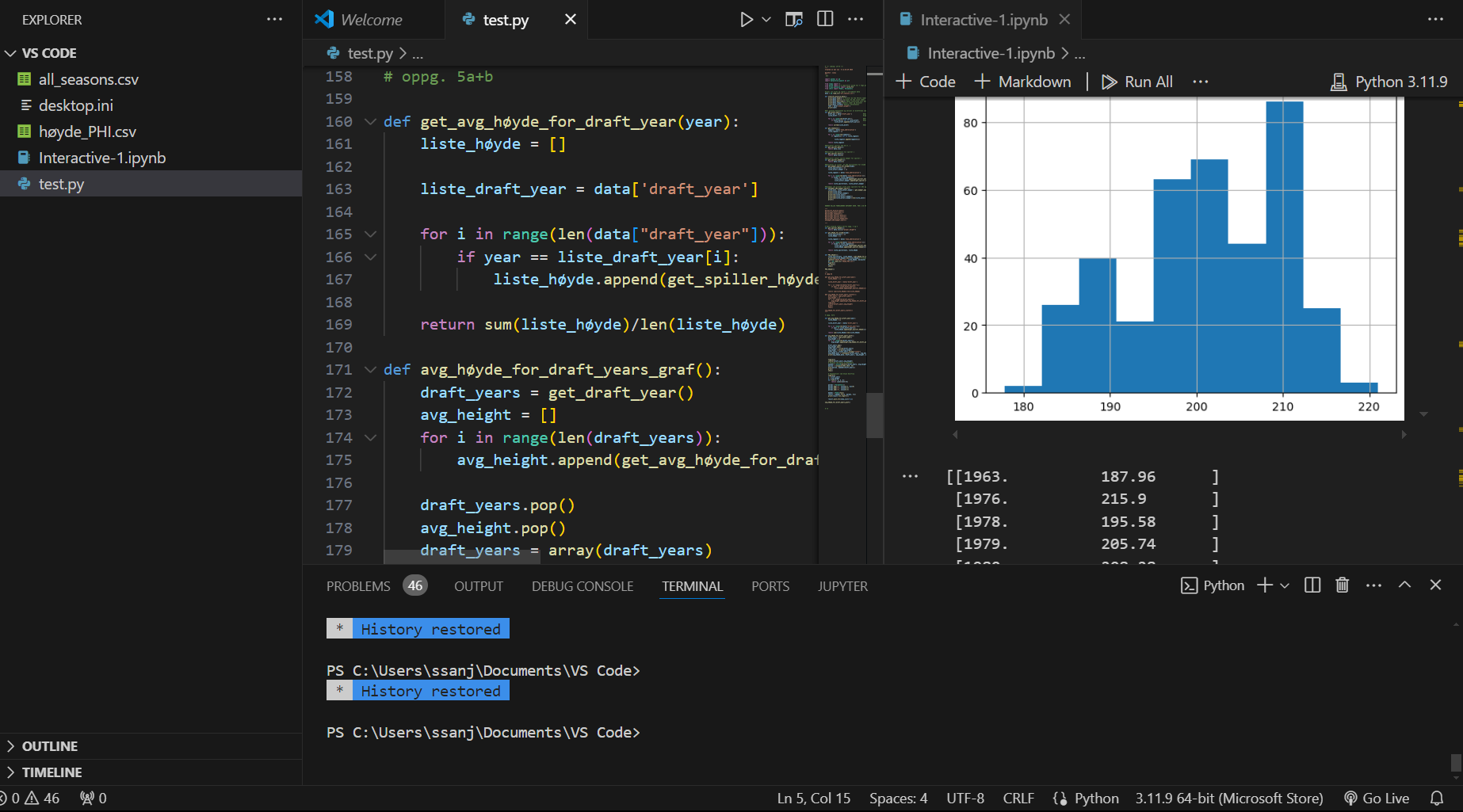Add a Code cell to notebook
1463x812 pixels.
(x=925, y=82)
